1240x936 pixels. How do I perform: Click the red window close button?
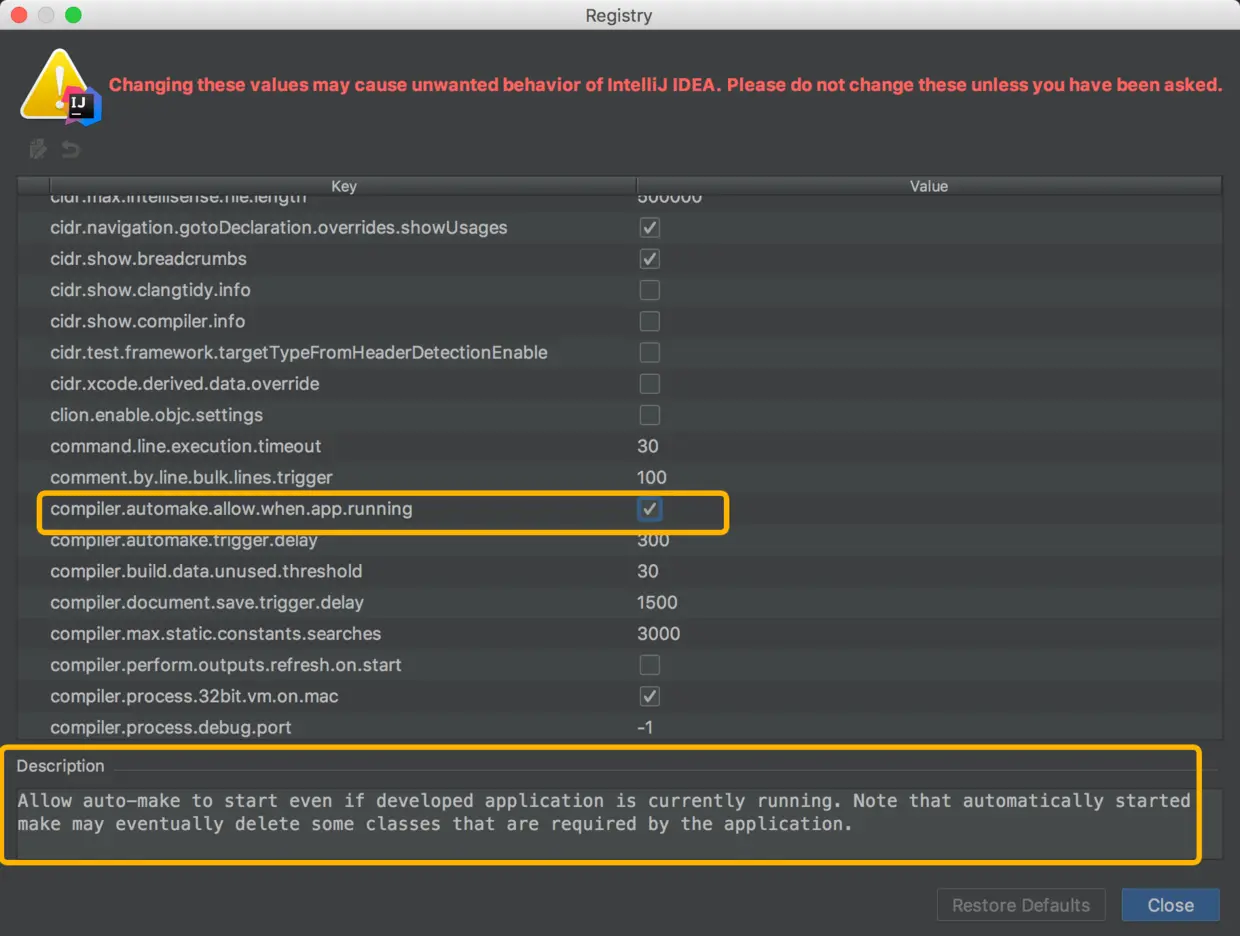[x=19, y=15]
